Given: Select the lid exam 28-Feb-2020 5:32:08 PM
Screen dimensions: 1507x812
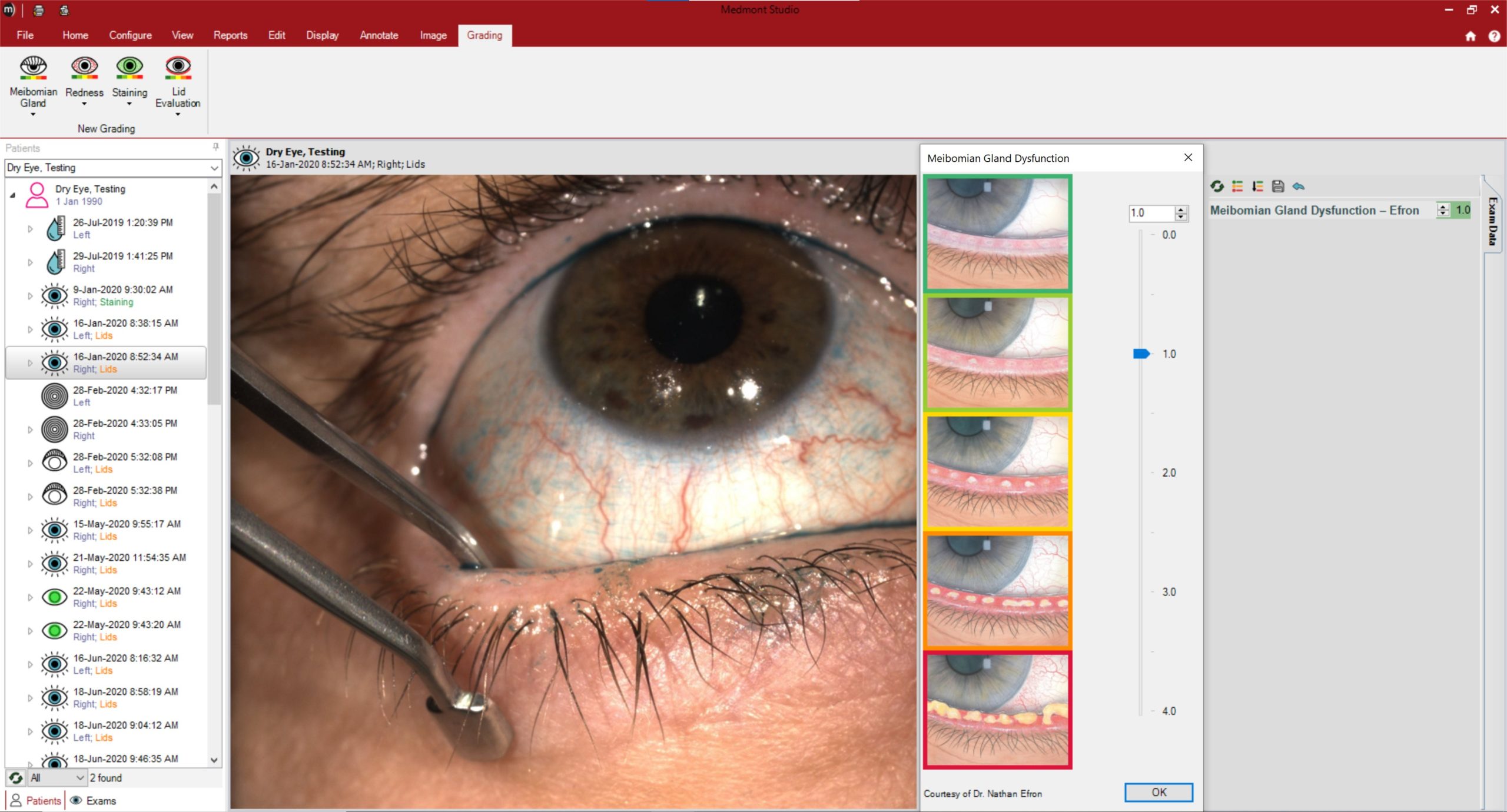Looking at the screenshot, I should click(122, 463).
